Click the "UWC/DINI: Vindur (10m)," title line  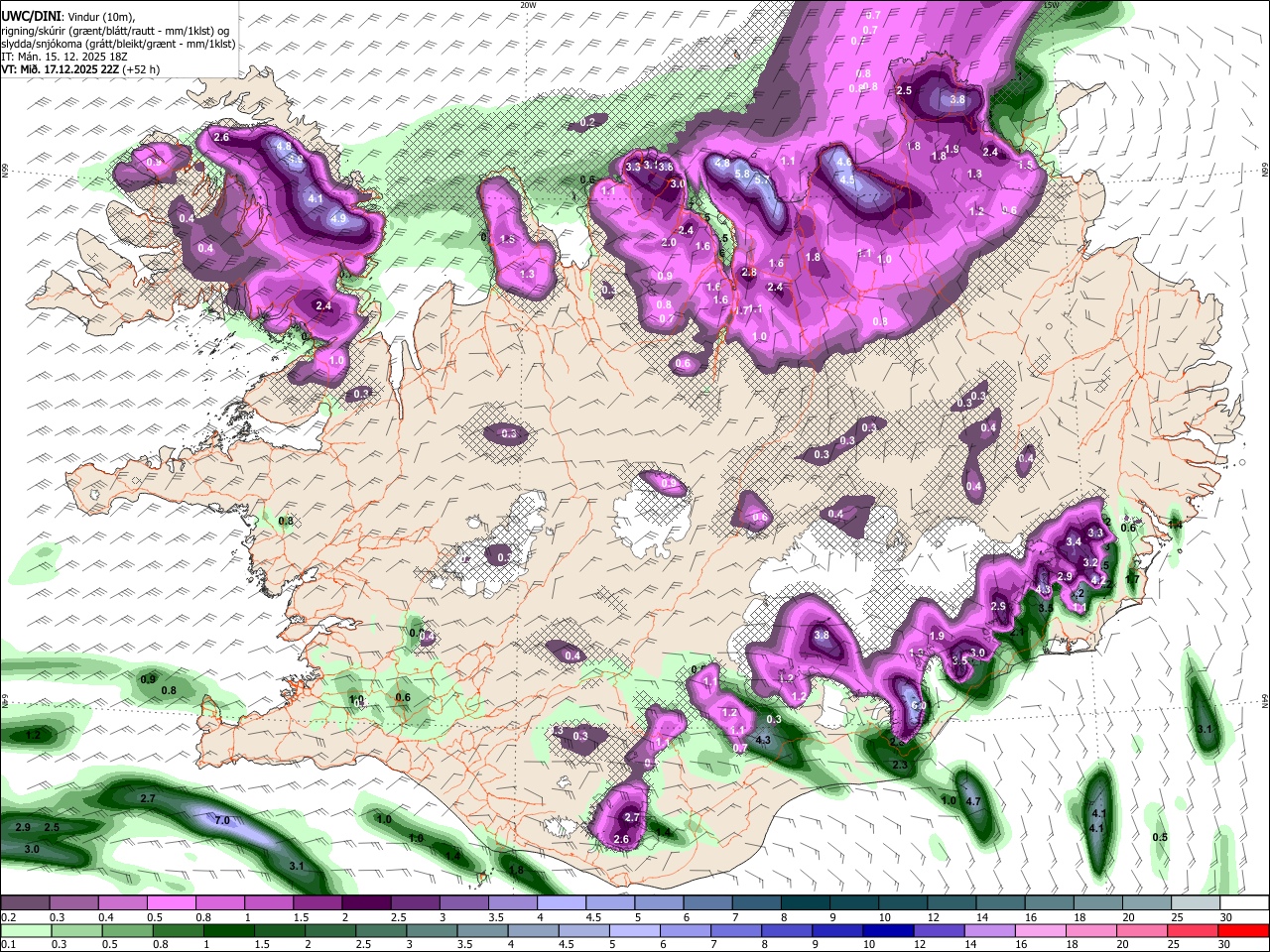pos(69,17)
